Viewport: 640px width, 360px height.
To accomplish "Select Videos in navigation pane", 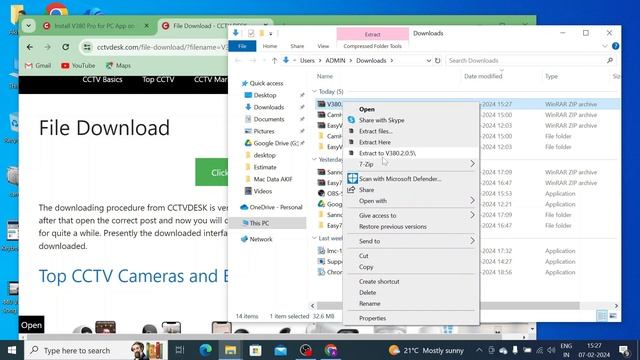I will click(262, 191).
